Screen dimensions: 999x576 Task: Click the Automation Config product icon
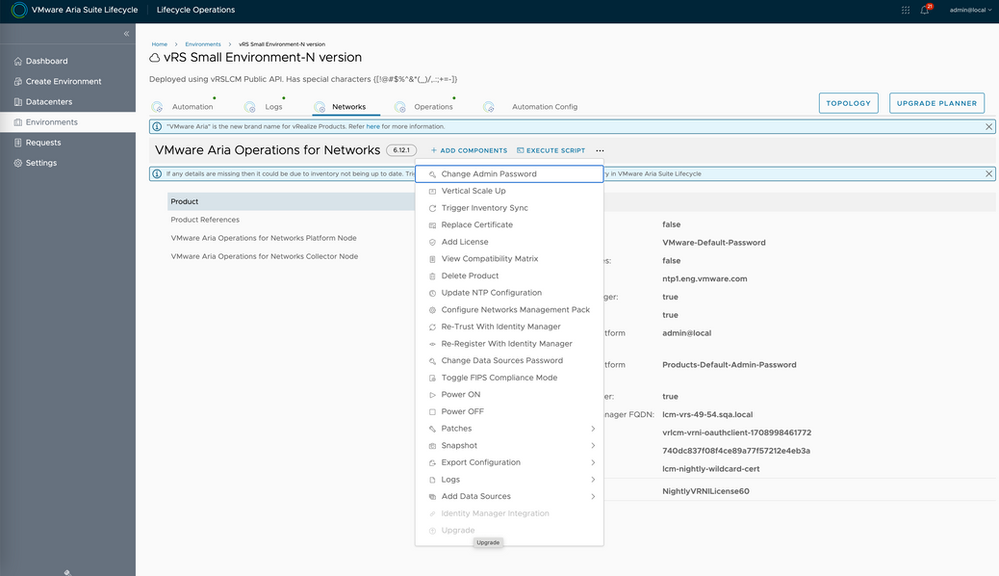click(489, 107)
